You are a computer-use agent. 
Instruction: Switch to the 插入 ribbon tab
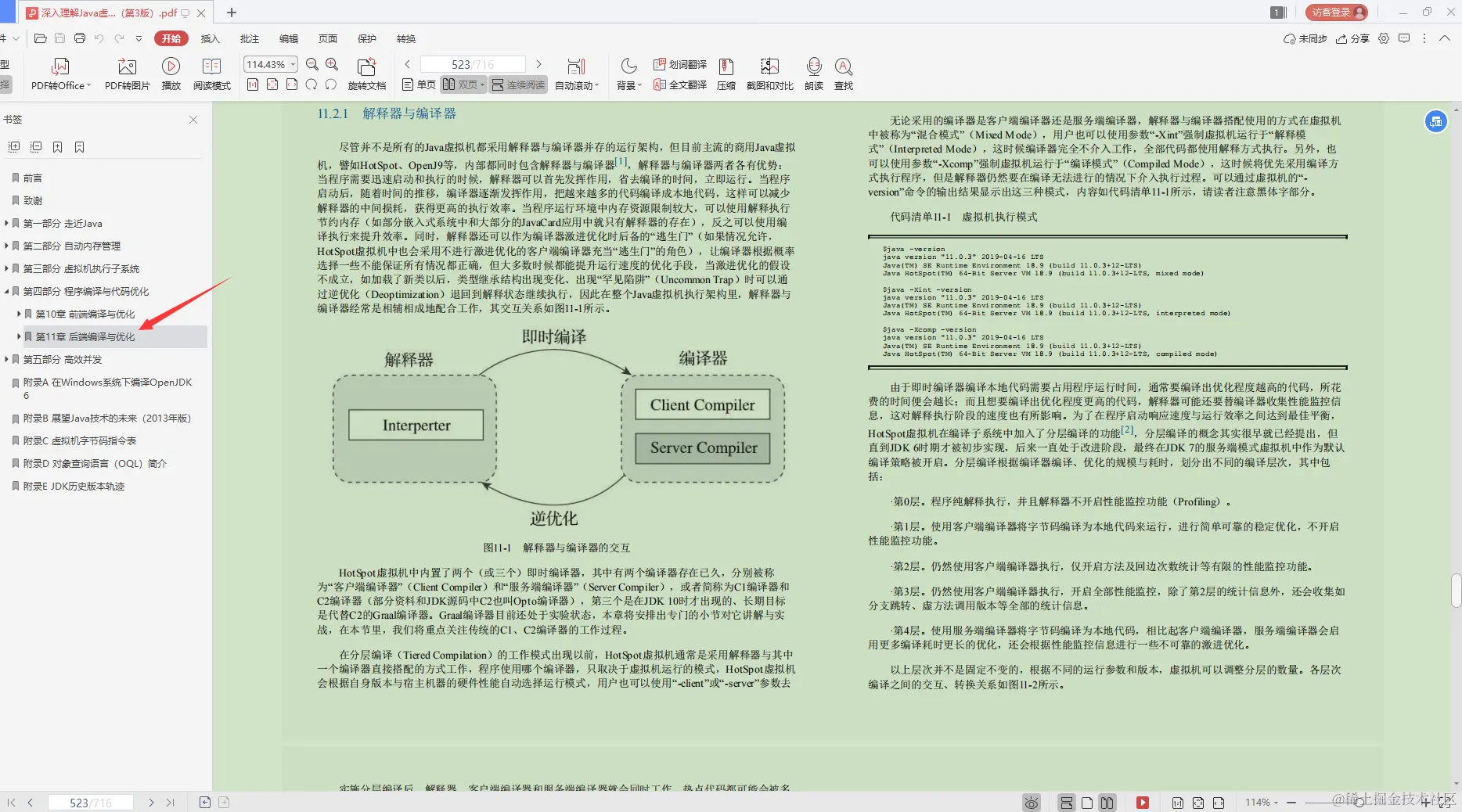(x=210, y=38)
